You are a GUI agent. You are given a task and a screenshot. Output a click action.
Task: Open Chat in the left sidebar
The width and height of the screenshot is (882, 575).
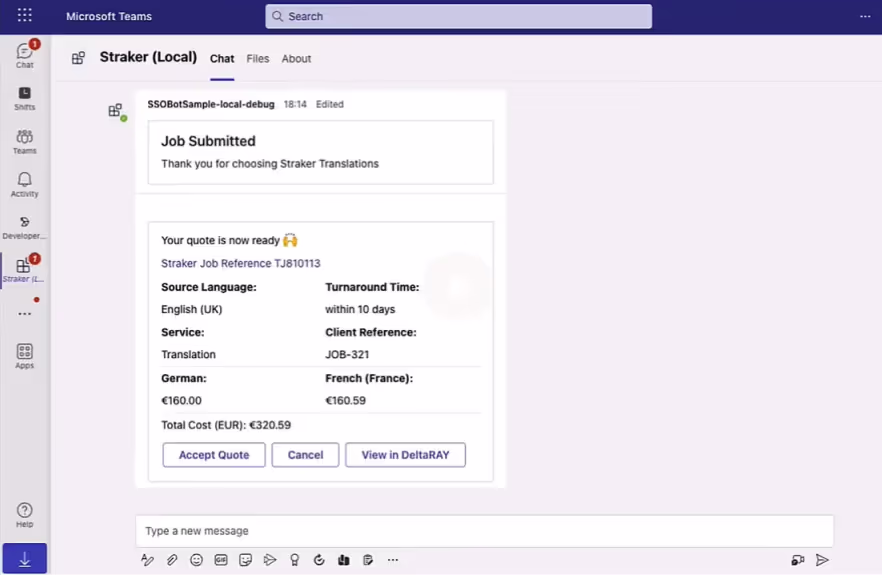click(x=25, y=55)
